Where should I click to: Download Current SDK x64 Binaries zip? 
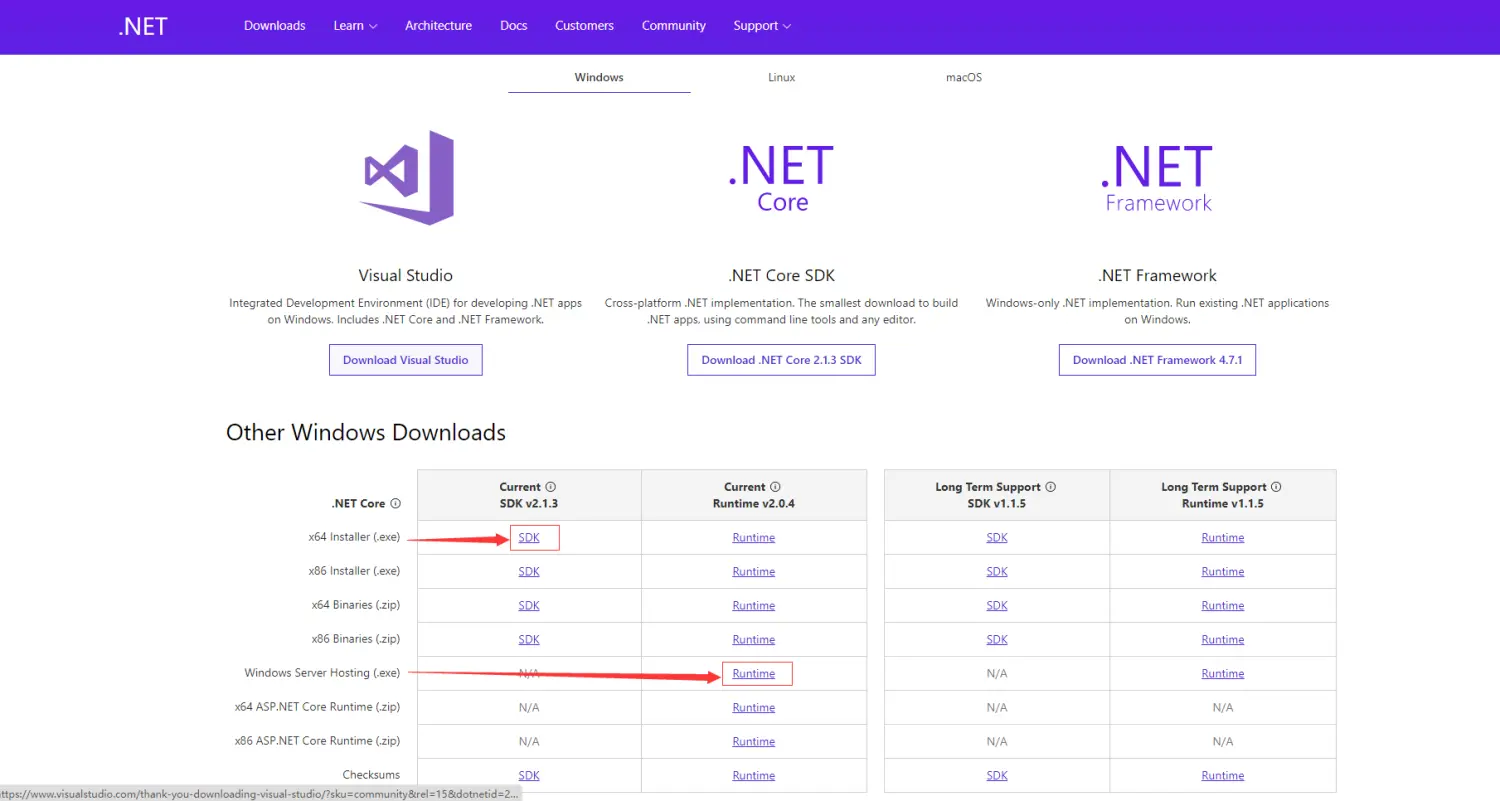coord(529,606)
